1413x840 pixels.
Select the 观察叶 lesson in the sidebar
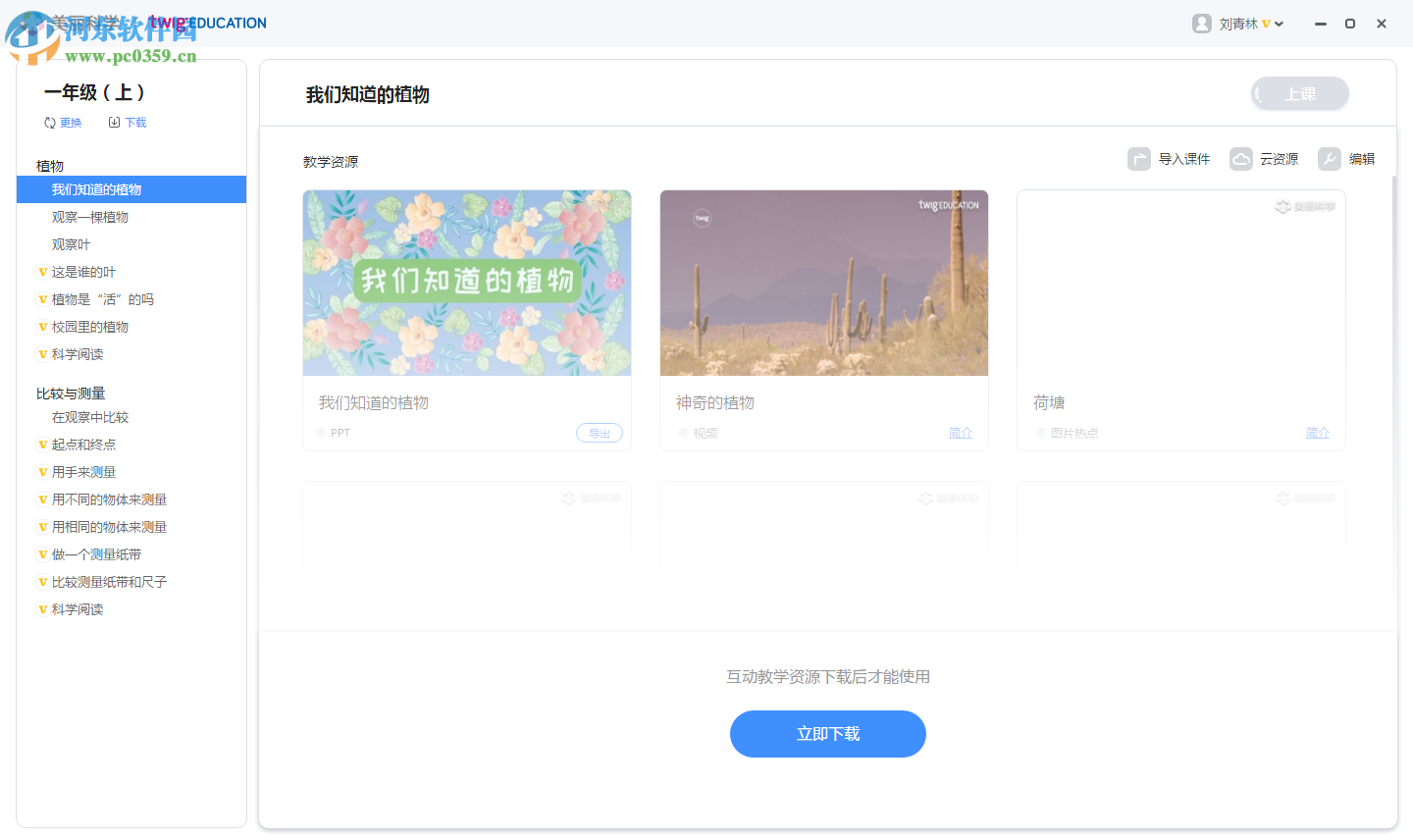click(71, 243)
